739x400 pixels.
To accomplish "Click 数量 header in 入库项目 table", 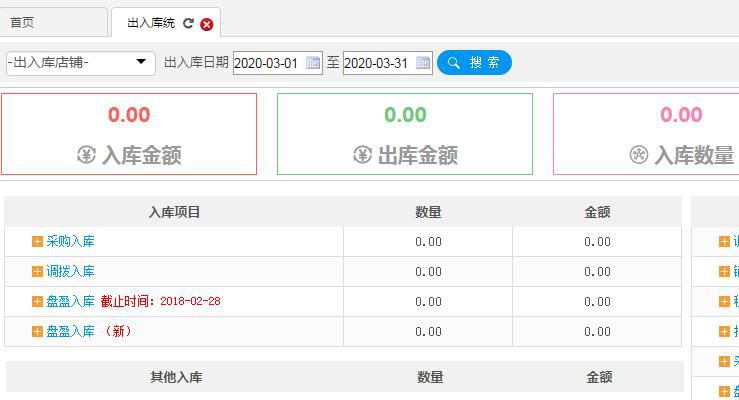I will click(x=428, y=212).
